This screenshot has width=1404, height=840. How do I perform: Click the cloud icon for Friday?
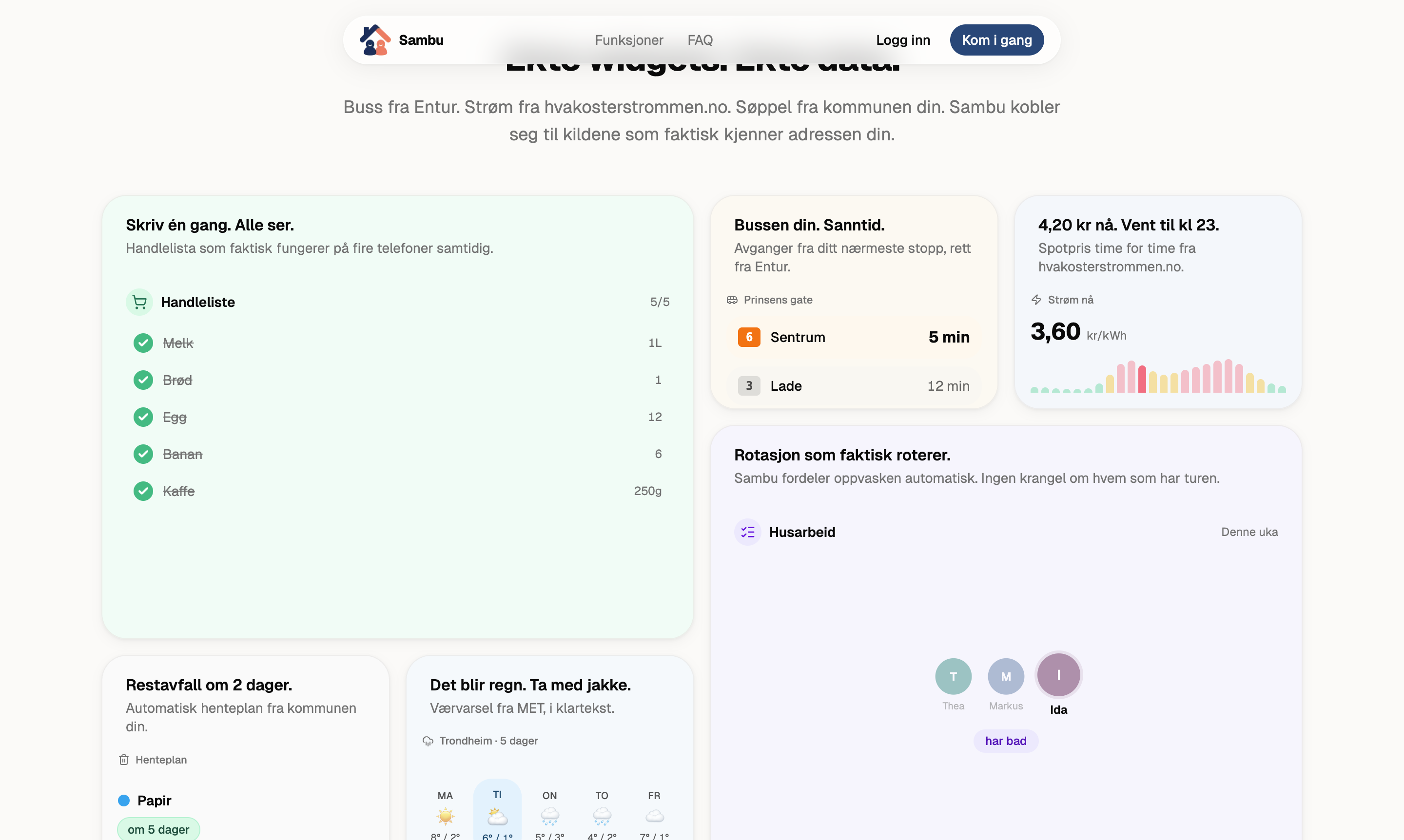pyautogui.click(x=654, y=816)
